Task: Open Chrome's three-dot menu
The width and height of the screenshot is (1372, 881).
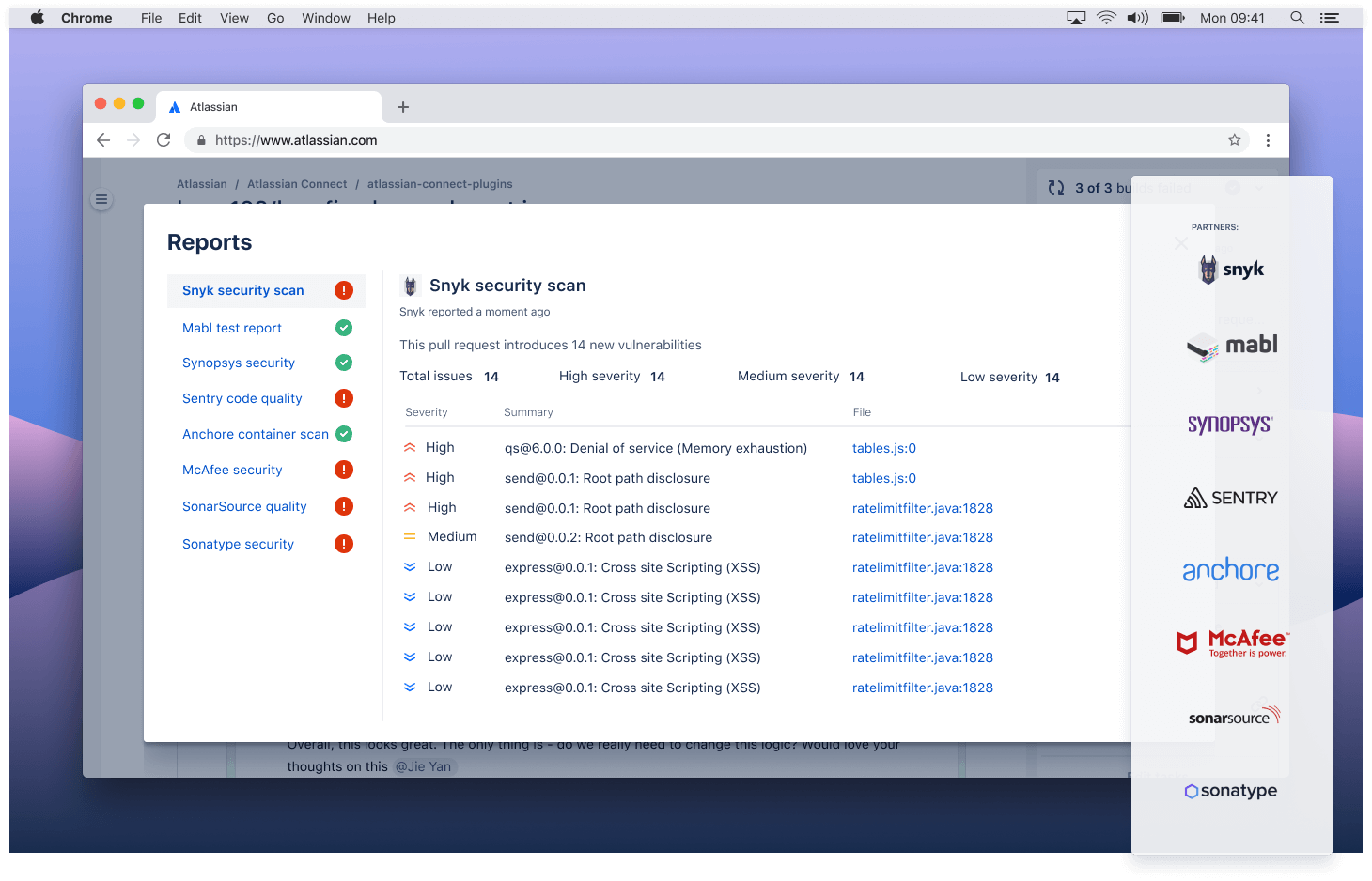Action: click(x=1269, y=139)
